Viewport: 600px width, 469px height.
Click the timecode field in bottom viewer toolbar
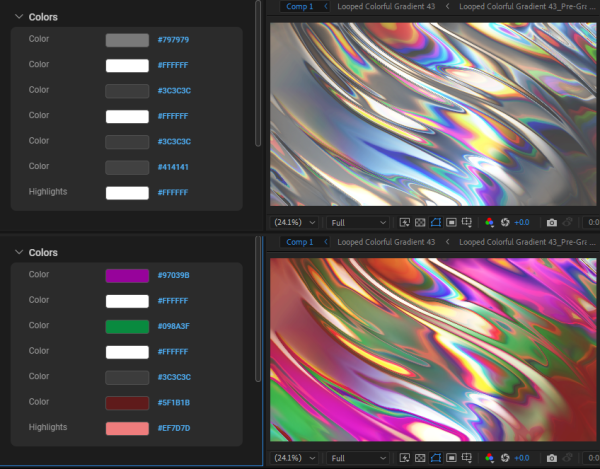coord(592,458)
